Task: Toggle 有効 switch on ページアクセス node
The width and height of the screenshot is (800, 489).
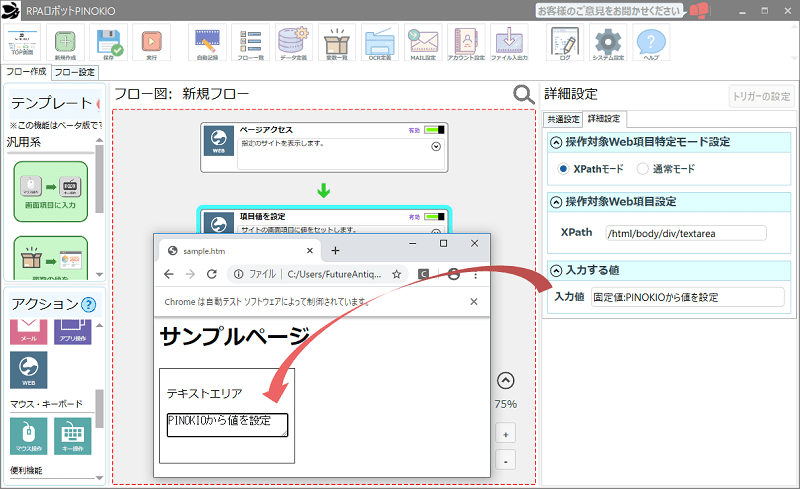Action: click(x=434, y=130)
